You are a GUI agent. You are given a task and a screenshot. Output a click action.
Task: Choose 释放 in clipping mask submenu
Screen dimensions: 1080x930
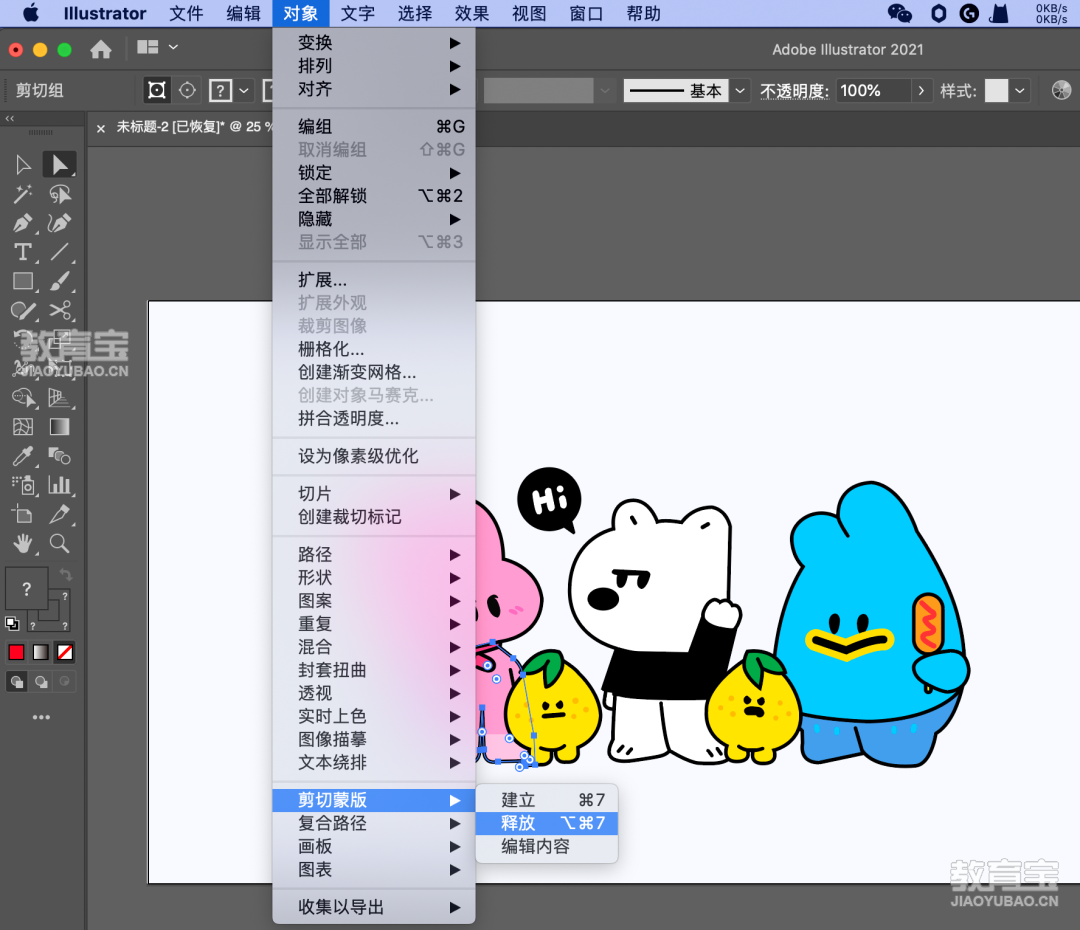[x=547, y=823]
